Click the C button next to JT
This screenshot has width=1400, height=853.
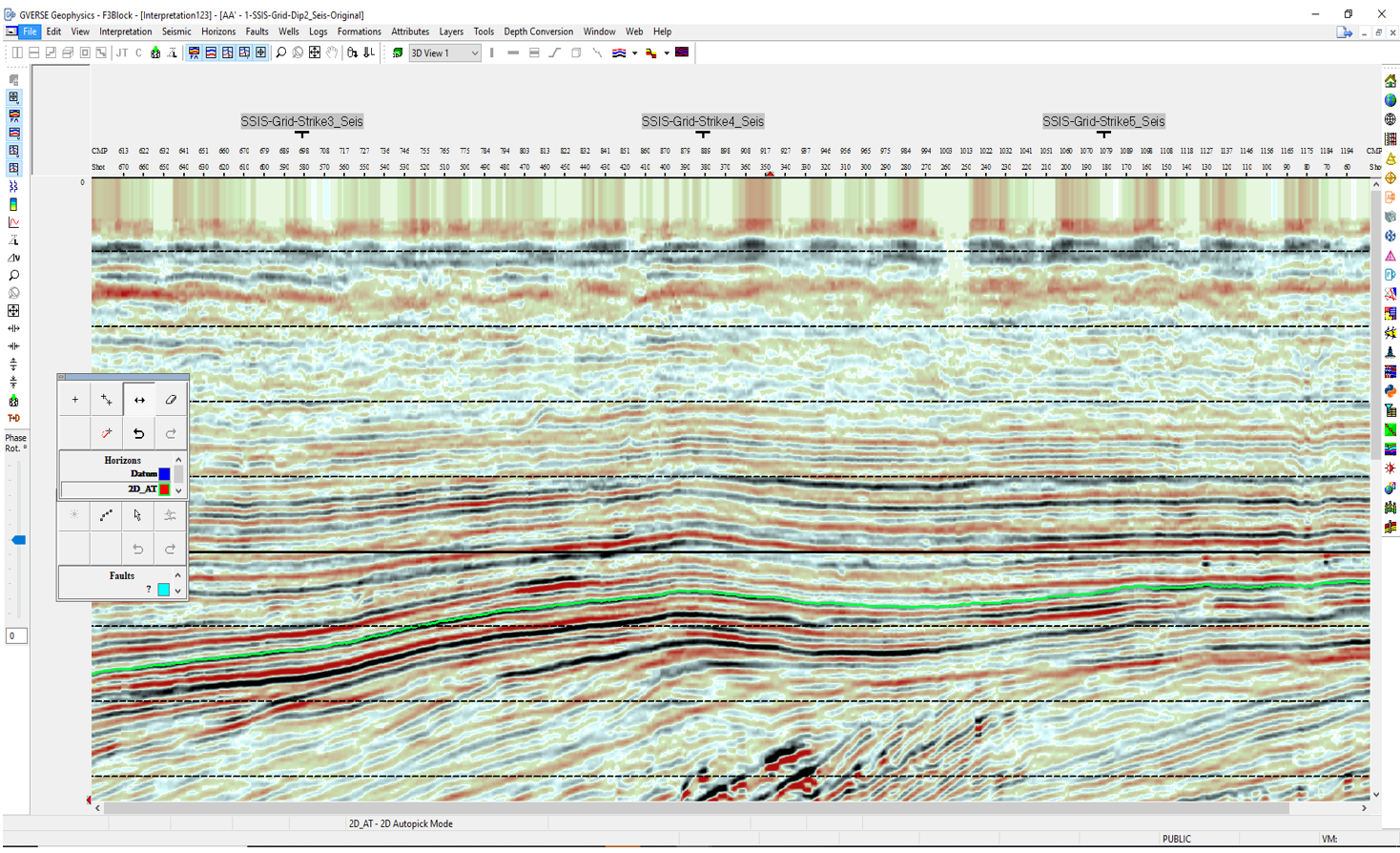click(x=138, y=52)
